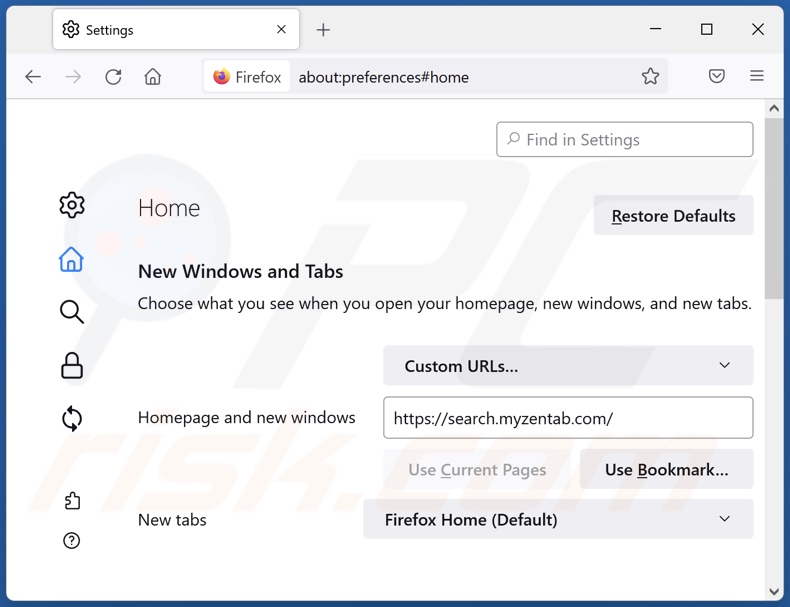Open a new browser tab

pos(323,30)
